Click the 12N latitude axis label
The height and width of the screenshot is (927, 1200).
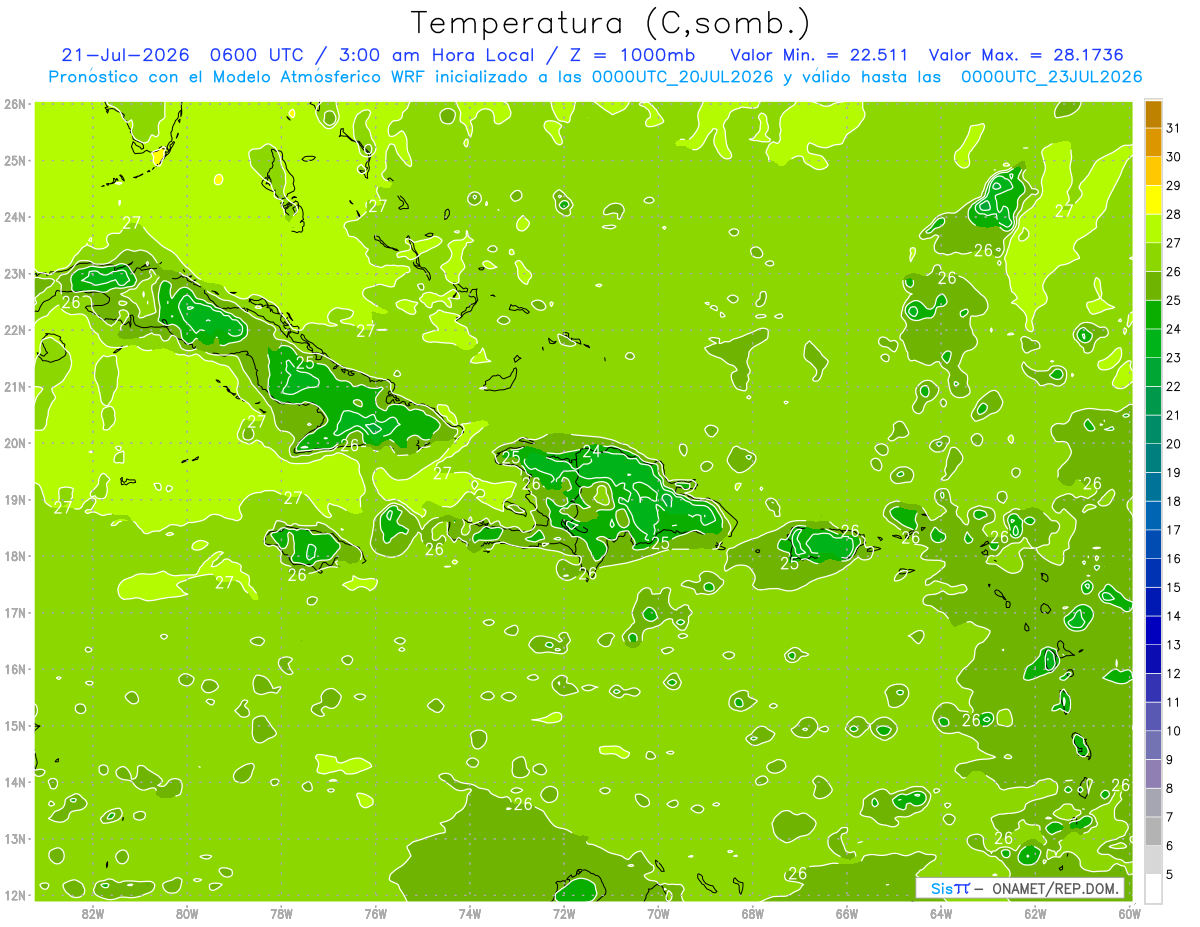point(15,895)
